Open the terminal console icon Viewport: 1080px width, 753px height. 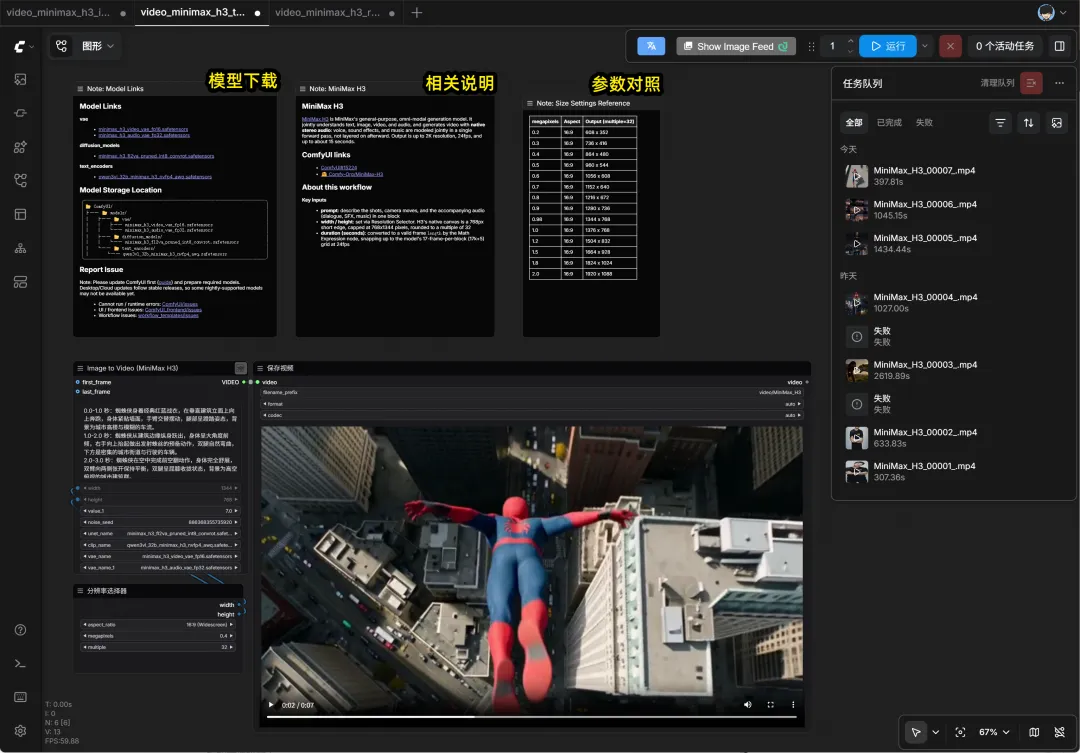coord(21,663)
